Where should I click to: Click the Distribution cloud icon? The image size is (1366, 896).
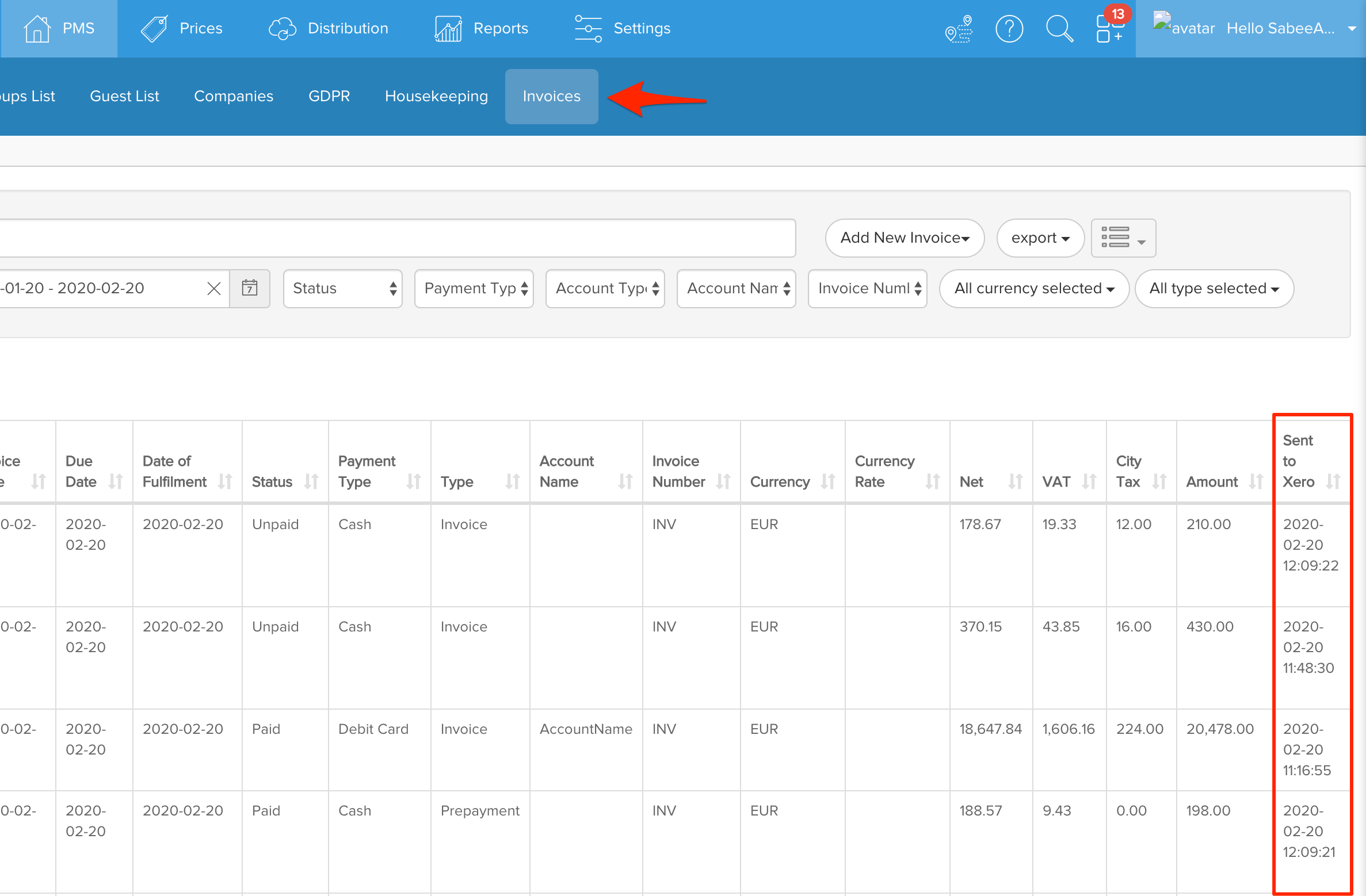282,28
